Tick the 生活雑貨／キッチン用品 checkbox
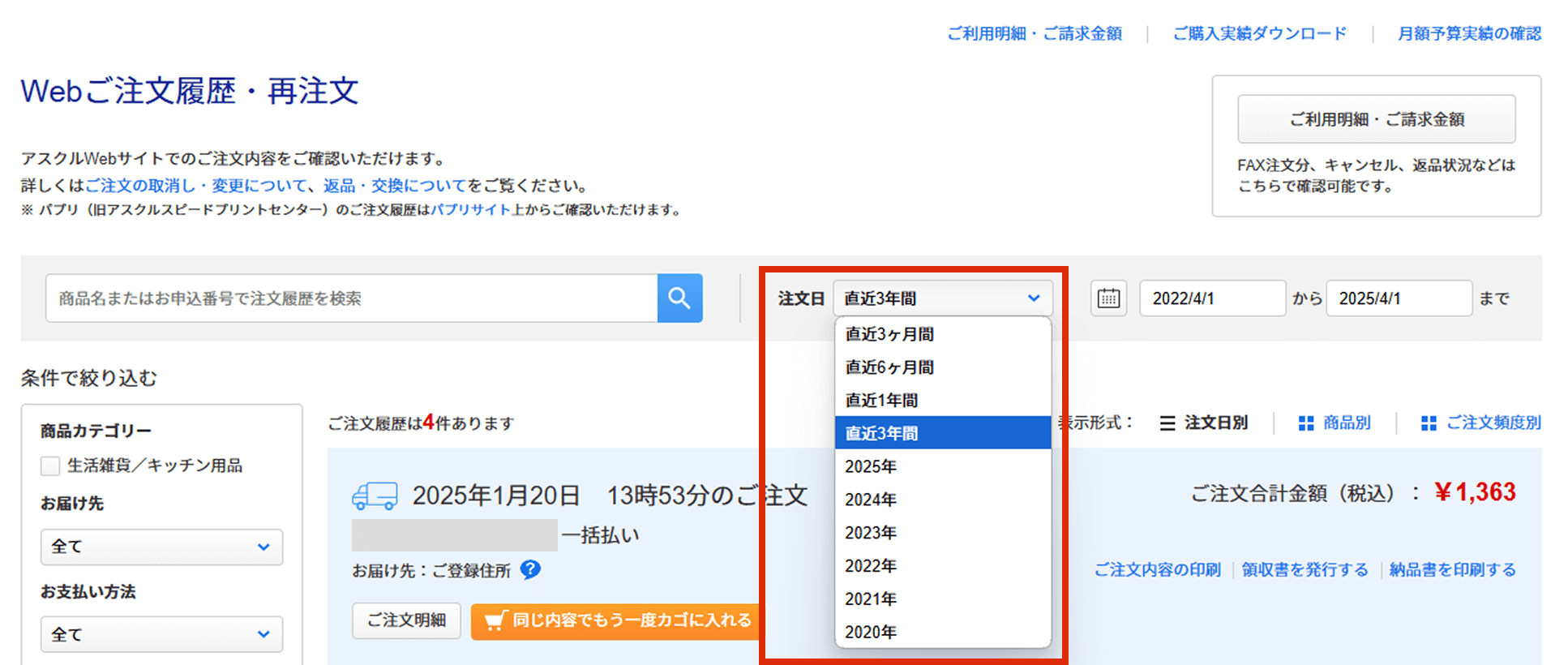 (50, 466)
